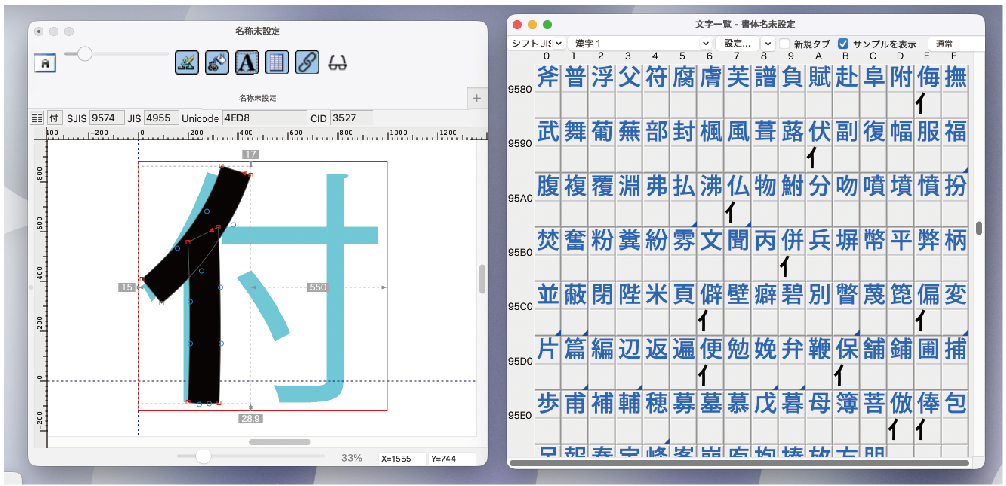This screenshot has width=1006, height=486.
Task: Uncheck the サンプルを表示 checkbox
Action: coord(843,44)
